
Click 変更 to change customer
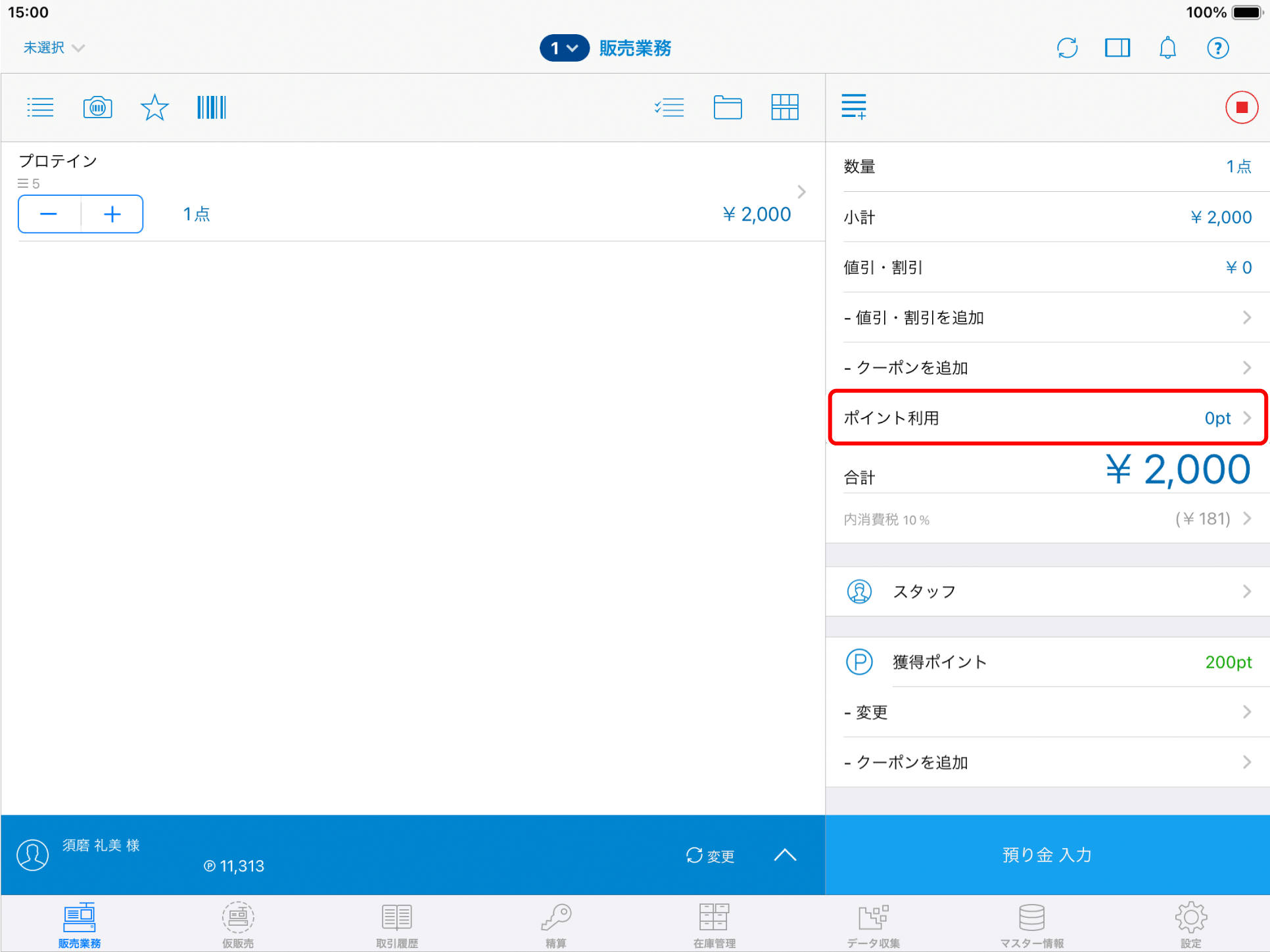click(711, 855)
